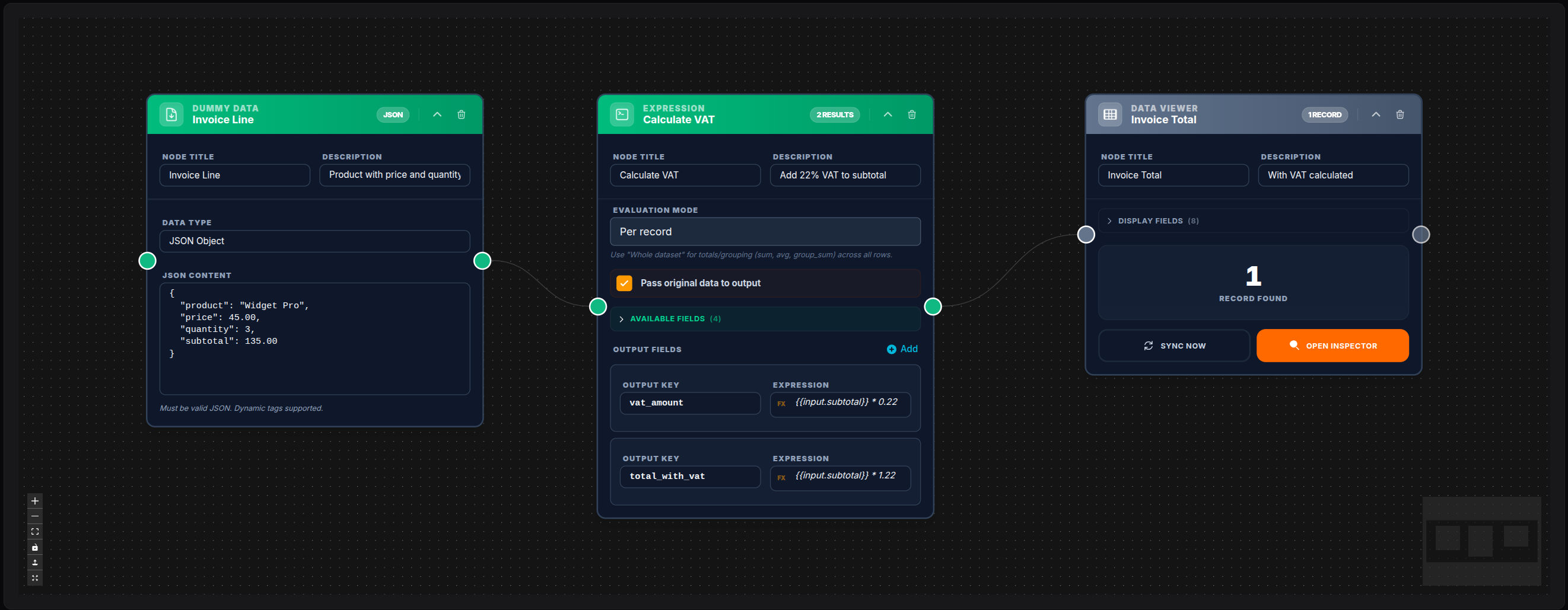Fit view to all nodes icon
The image size is (1568, 610).
point(34,531)
